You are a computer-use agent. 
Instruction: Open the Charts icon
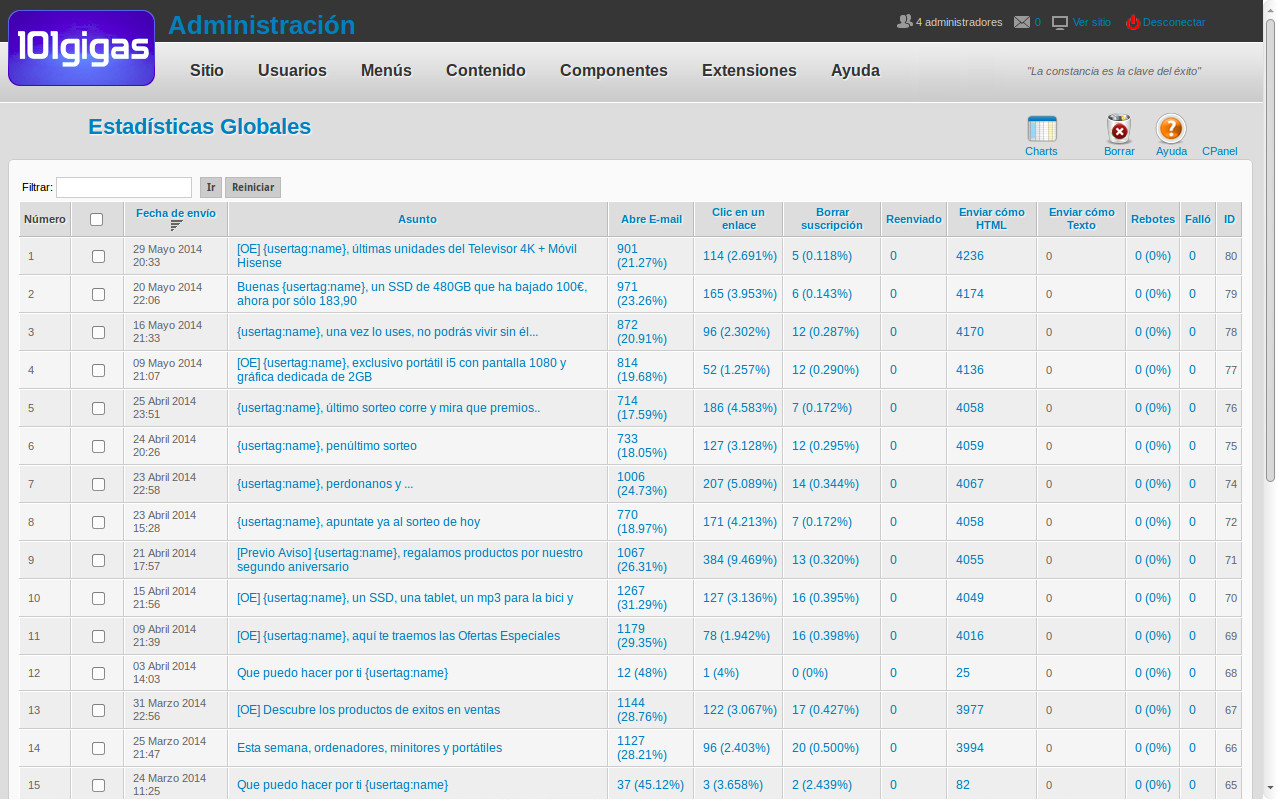point(1041,130)
